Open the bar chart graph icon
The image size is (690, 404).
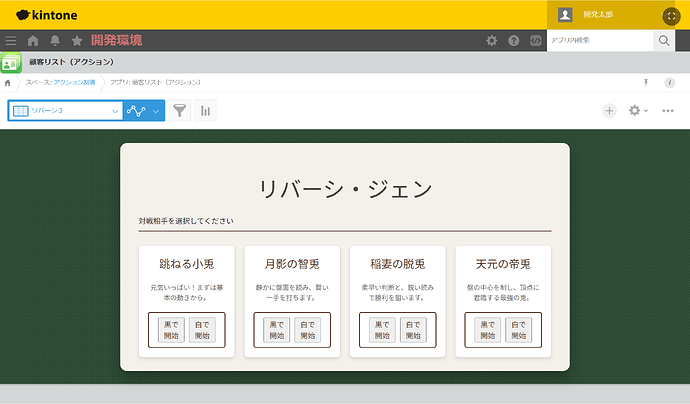point(206,111)
